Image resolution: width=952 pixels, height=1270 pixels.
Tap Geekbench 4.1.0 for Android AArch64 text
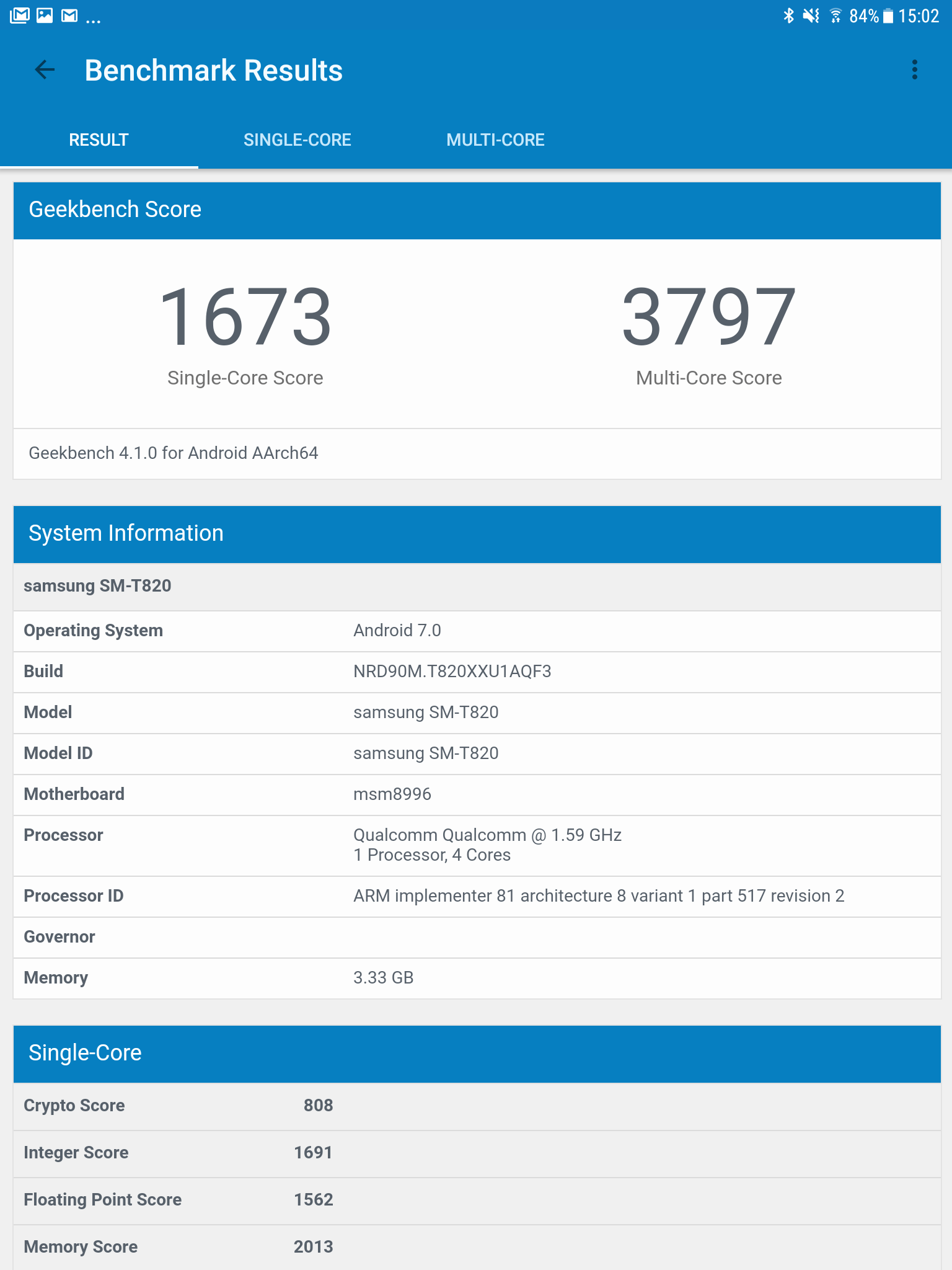tap(174, 453)
